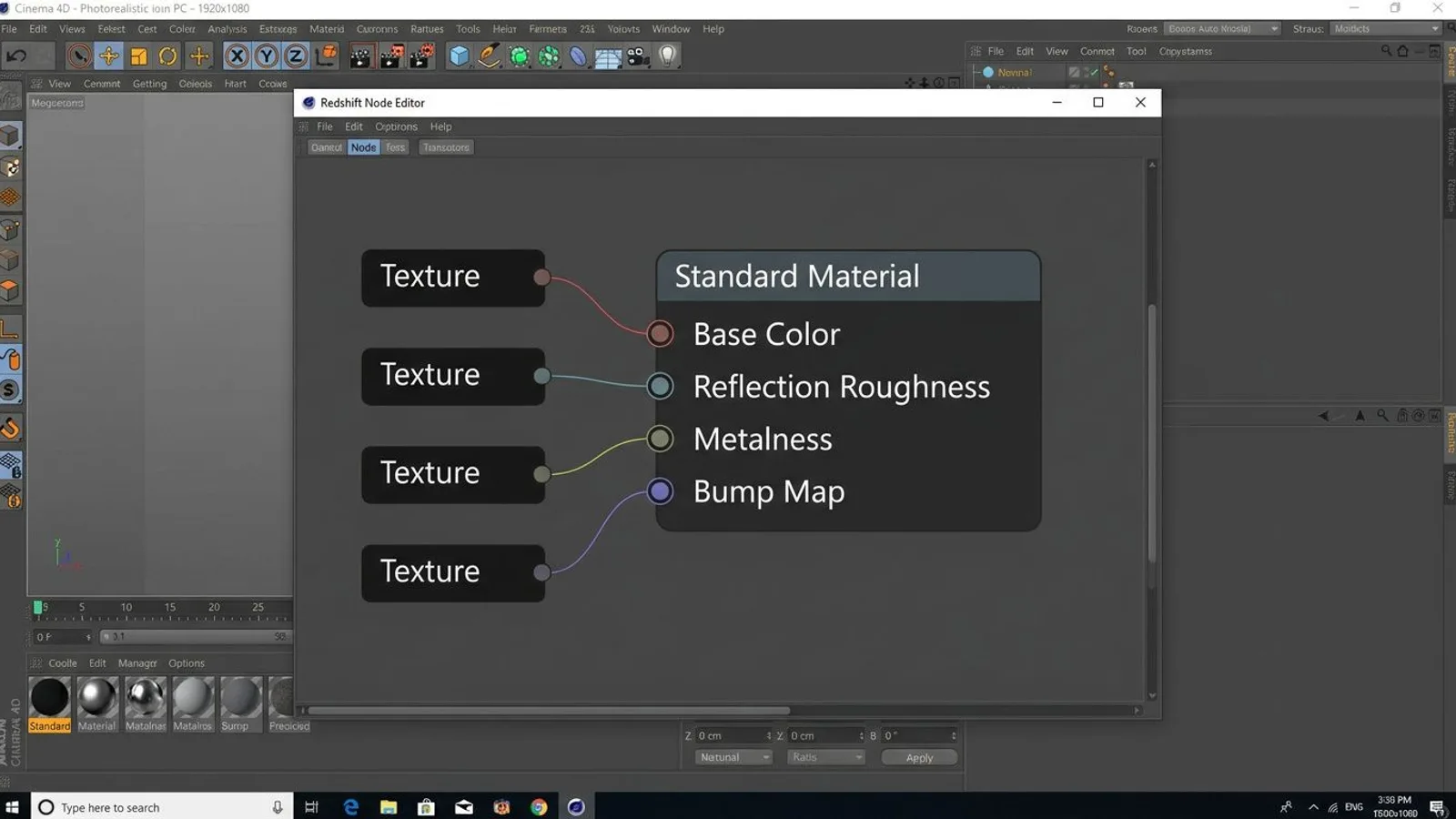
Task: Click the Deformer capsule icon
Action: coord(579,56)
